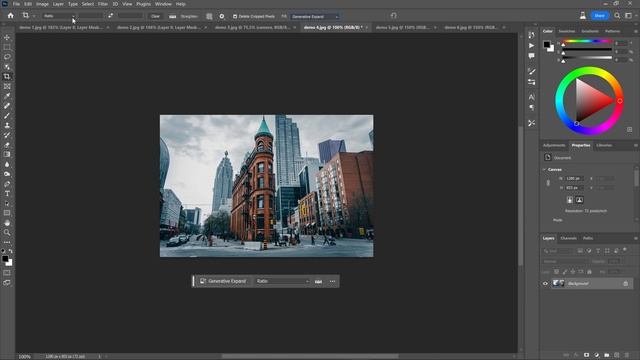This screenshot has height=360, width=640.
Task: Select the Pen tool
Action: coord(7,184)
